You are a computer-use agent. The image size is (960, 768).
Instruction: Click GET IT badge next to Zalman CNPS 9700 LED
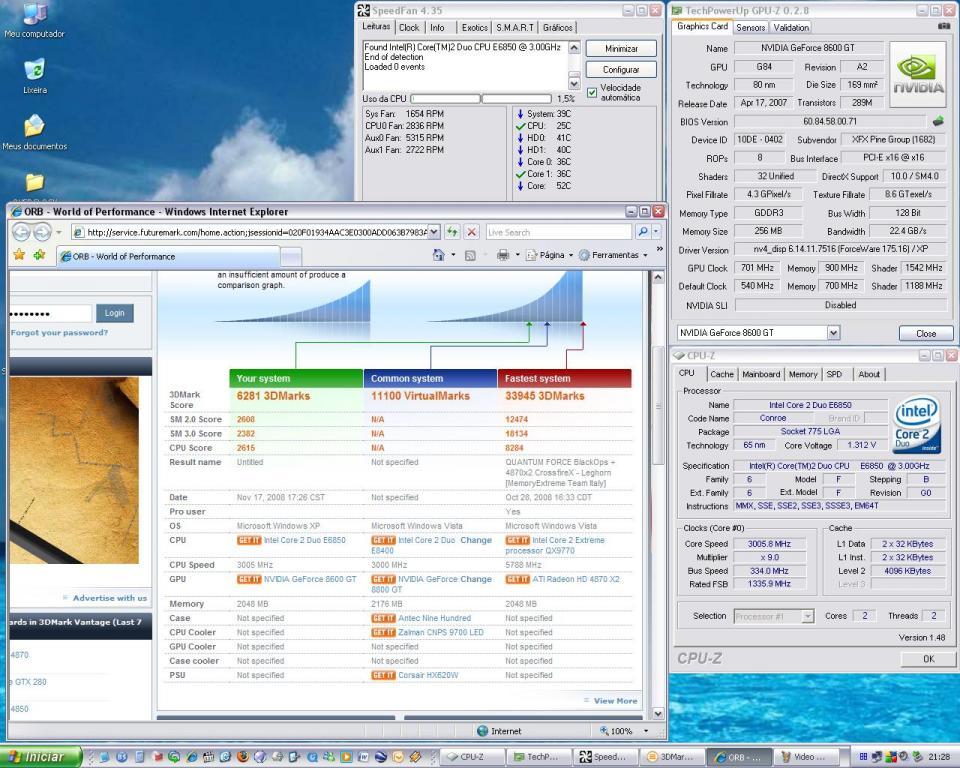[383, 632]
